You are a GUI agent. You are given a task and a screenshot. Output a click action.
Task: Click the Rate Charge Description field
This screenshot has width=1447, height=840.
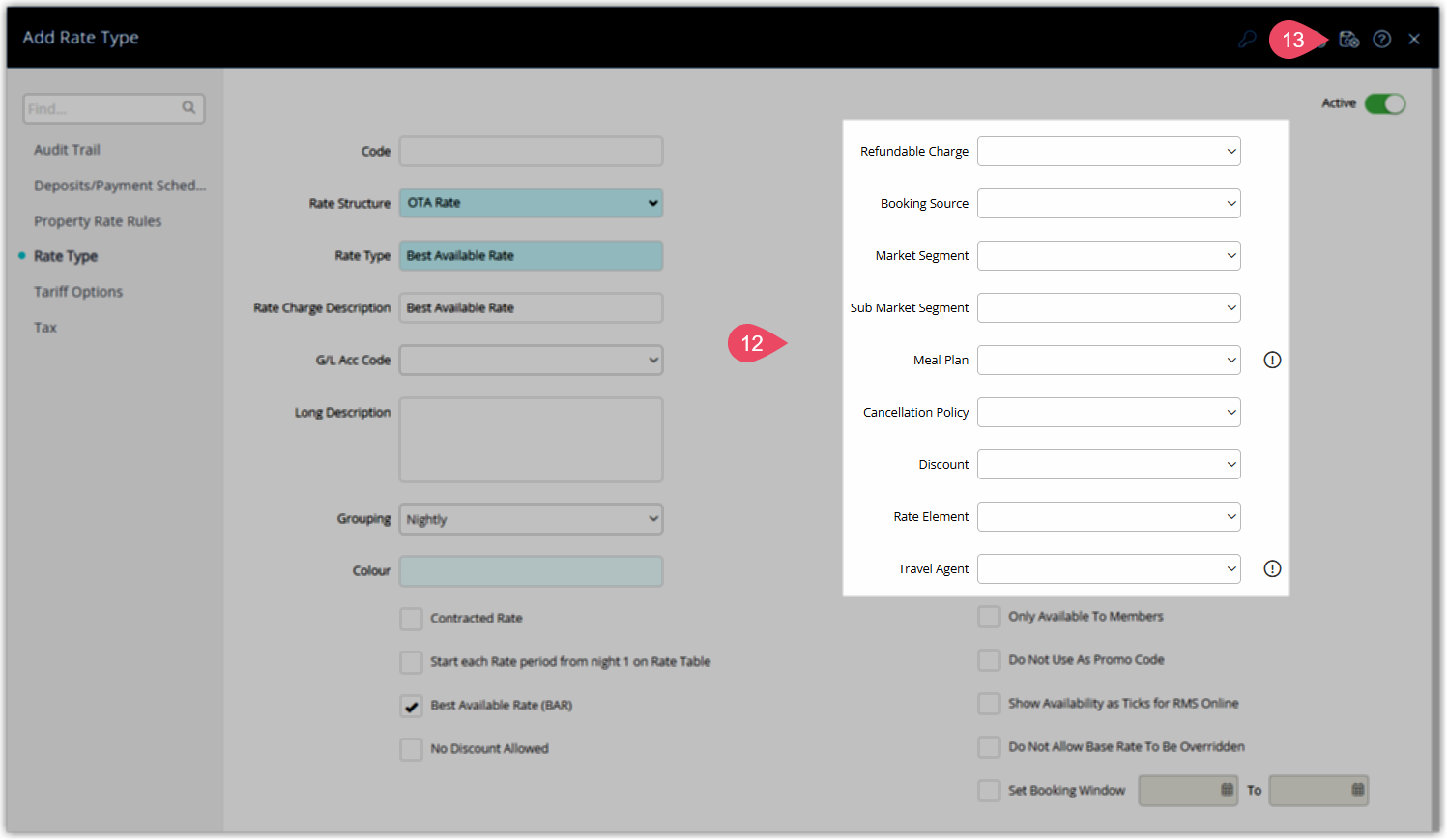(531, 307)
